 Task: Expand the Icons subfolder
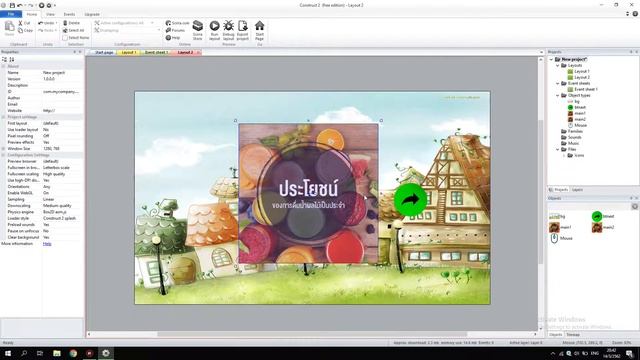[x=564, y=156]
